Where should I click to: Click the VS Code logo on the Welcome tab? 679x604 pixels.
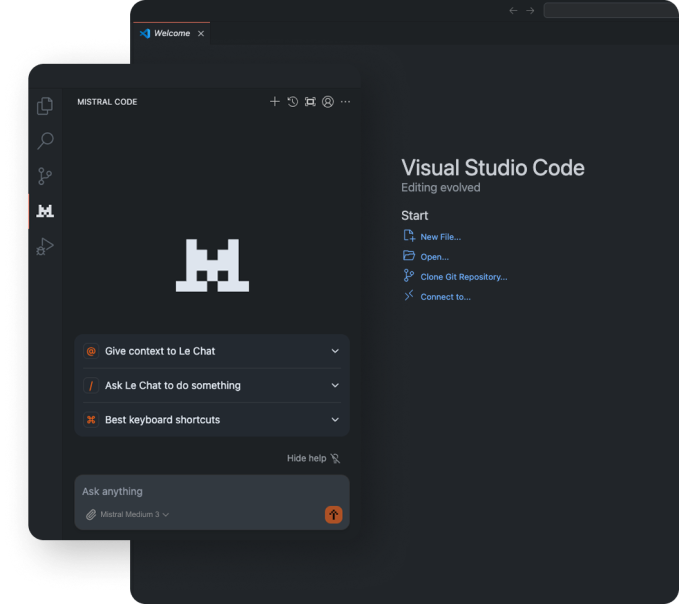click(x=145, y=33)
